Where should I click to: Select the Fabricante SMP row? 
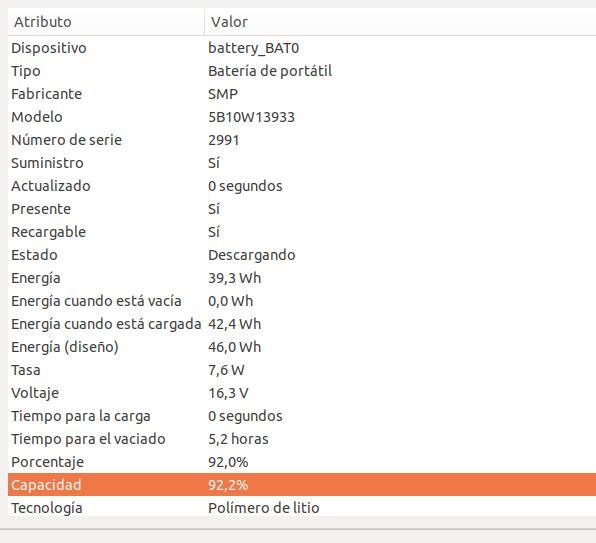pyautogui.click(x=302, y=94)
